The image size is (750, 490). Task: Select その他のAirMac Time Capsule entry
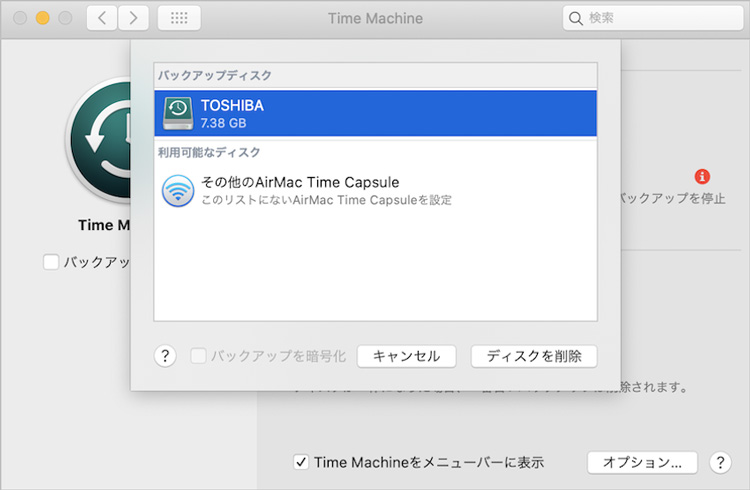click(x=375, y=190)
